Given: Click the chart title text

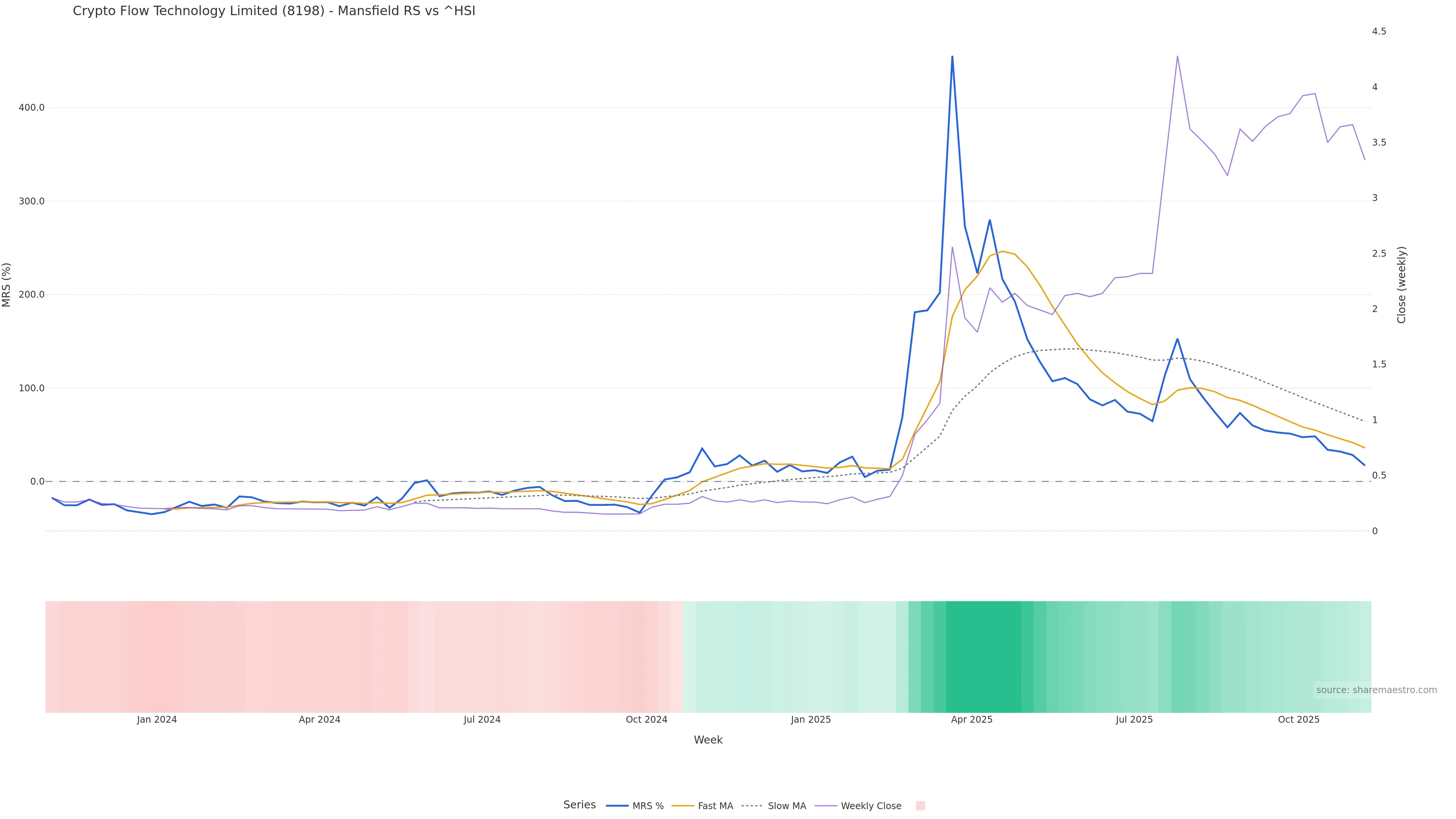Looking at the screenshot, I should pos(273,11).
